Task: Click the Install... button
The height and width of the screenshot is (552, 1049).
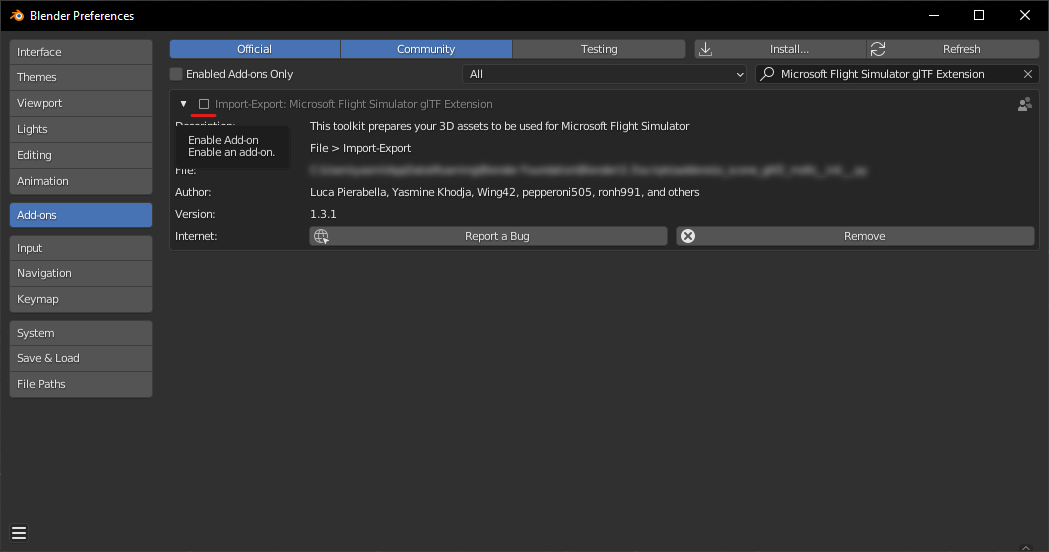Action: (781, 49)
